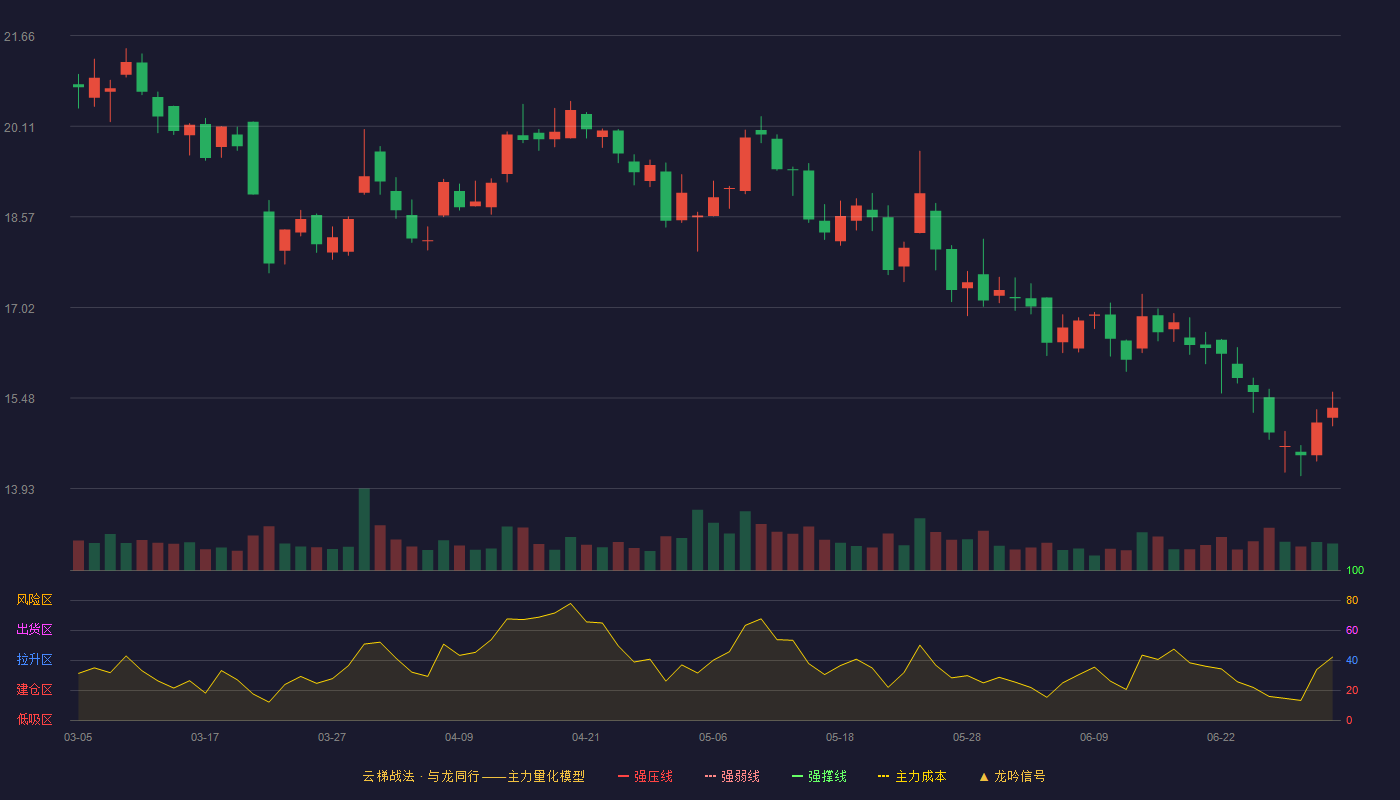Click the 20.11 price axis label
This screenshot has width=1400, height=800.
[x=19, y=127]
